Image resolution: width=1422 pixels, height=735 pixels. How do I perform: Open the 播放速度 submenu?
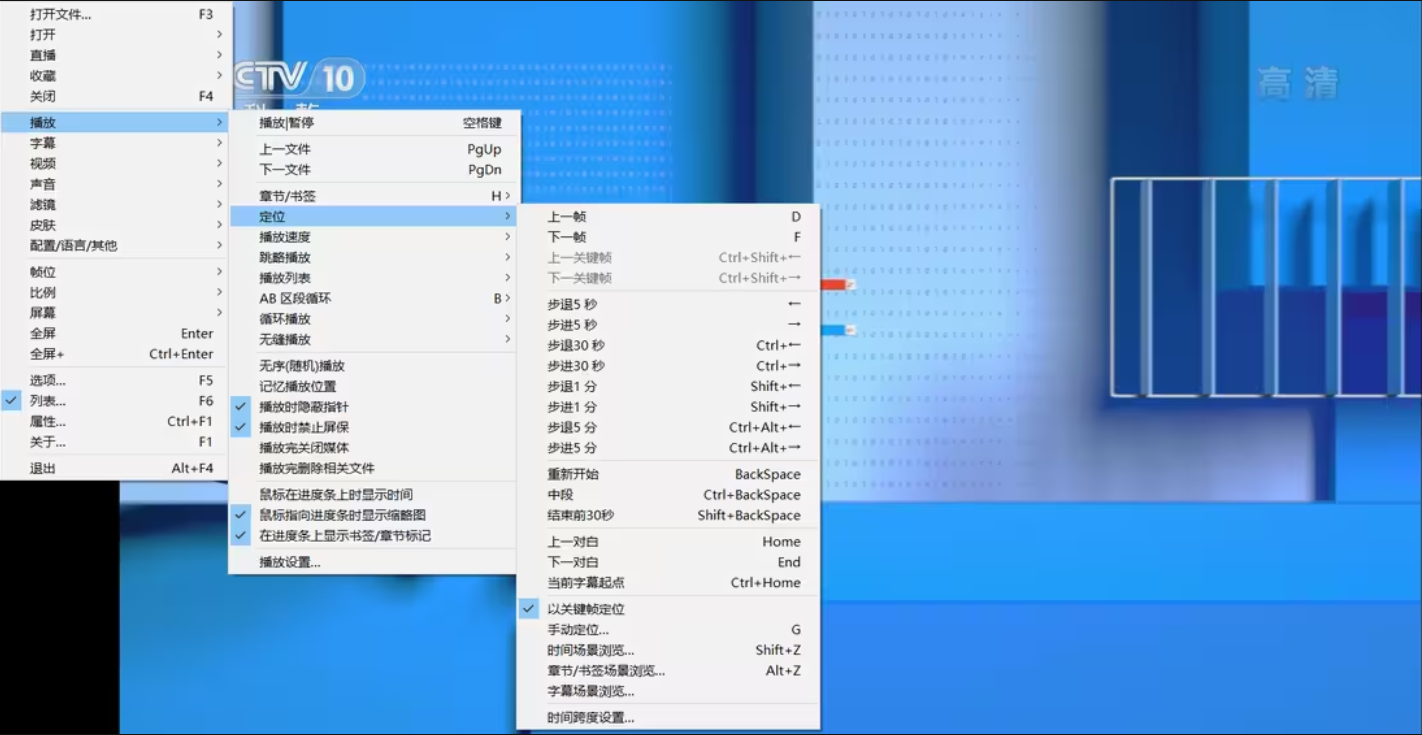pyautogui.click(x=374, y=237)
